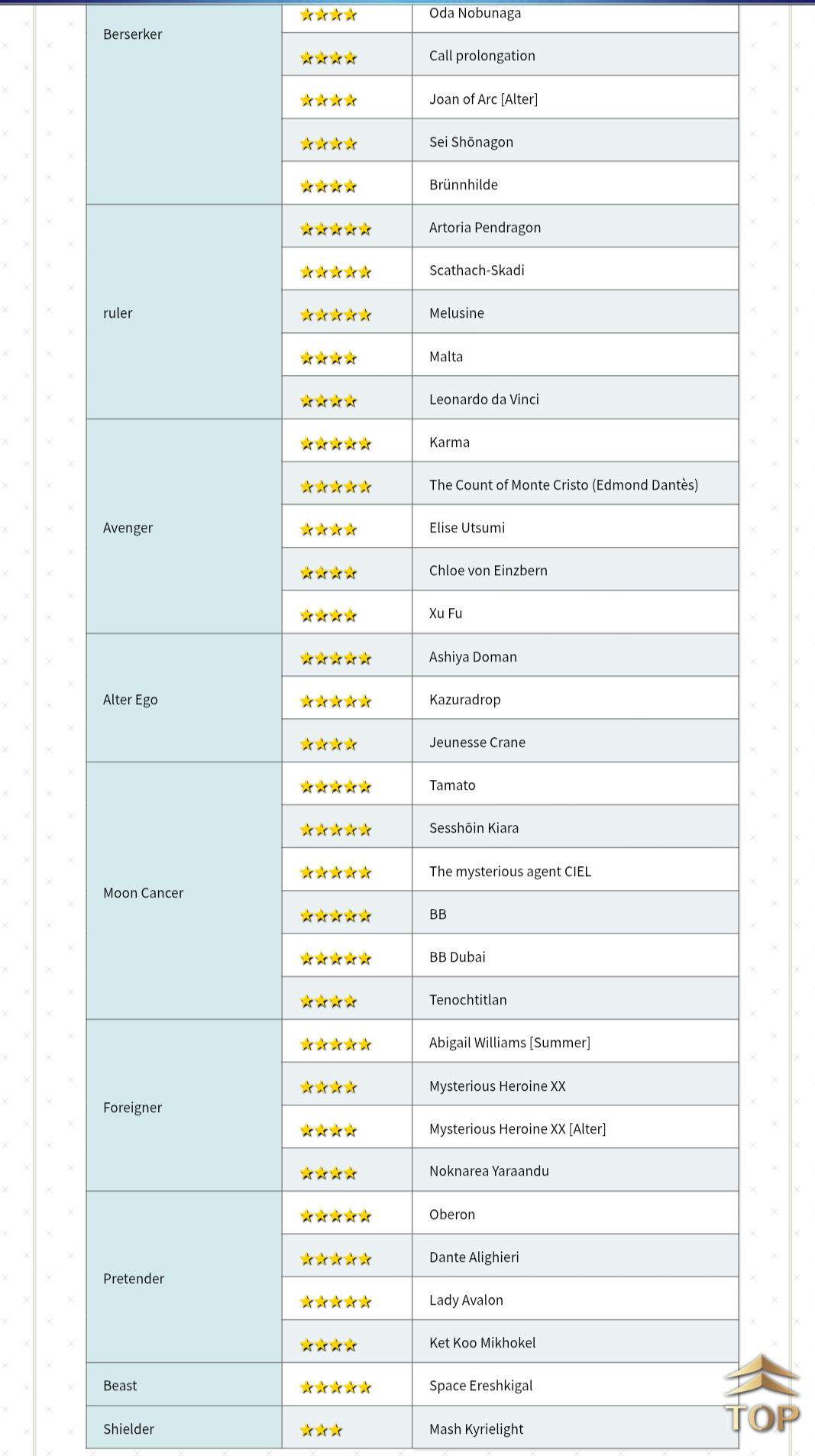815x1456 pixels.
Task: Select the Lady Avalon entry
Action: (466, 1300)
